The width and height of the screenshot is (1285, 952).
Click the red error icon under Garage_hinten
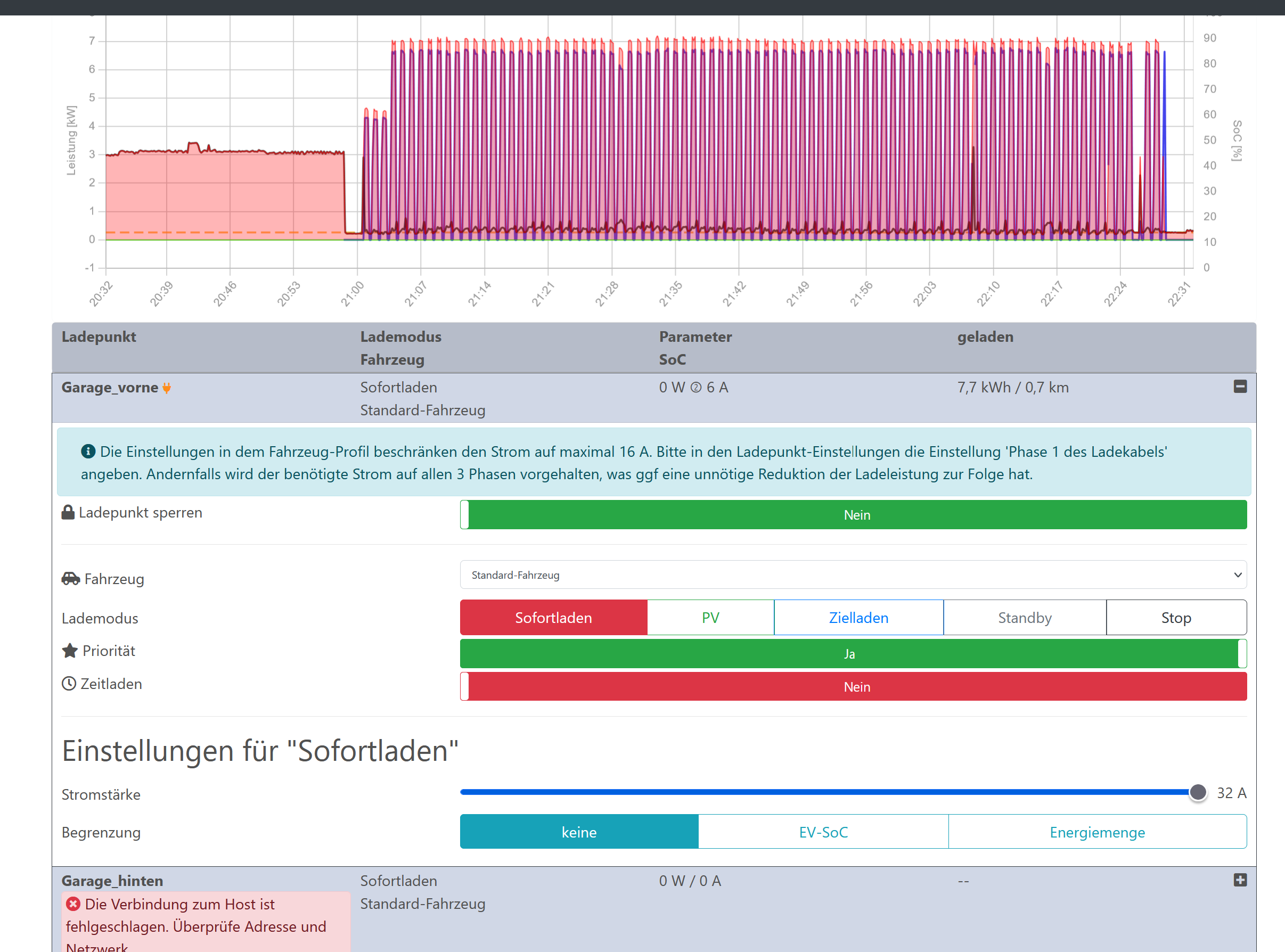pyautogui.click(x=73, y=904)
